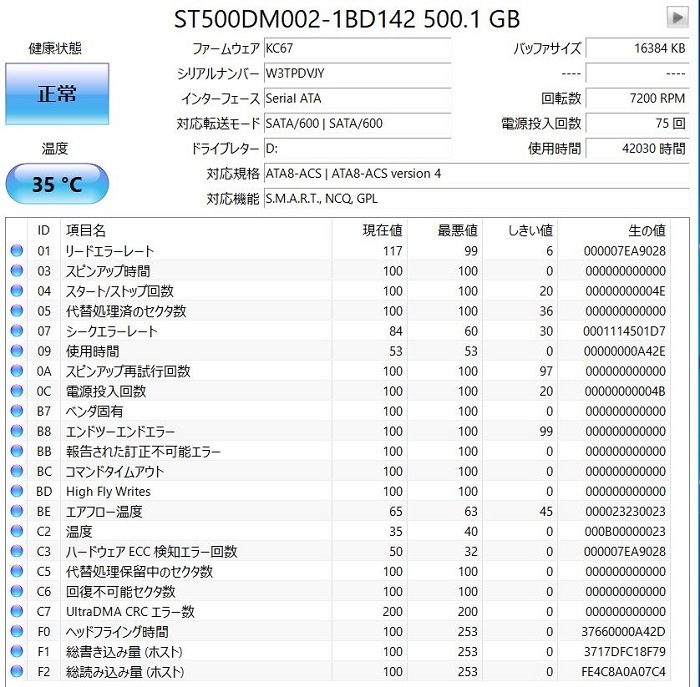The image size is (700, 687).
Task: Select the 代替処理済のセクタ数 attribute name
Action: point(126,311)
